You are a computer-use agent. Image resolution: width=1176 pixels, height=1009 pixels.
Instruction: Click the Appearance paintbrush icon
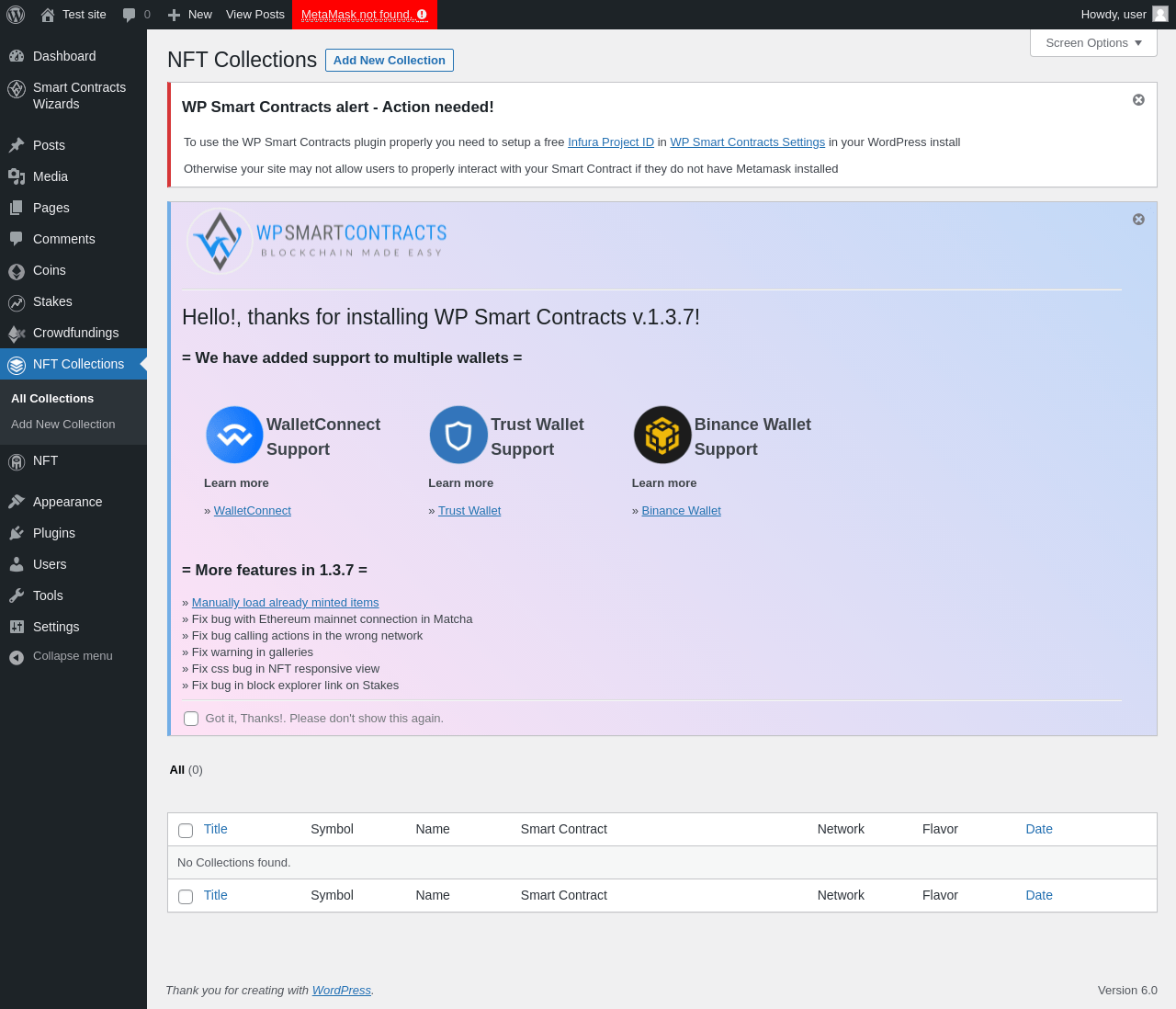(x=17, y=502)
